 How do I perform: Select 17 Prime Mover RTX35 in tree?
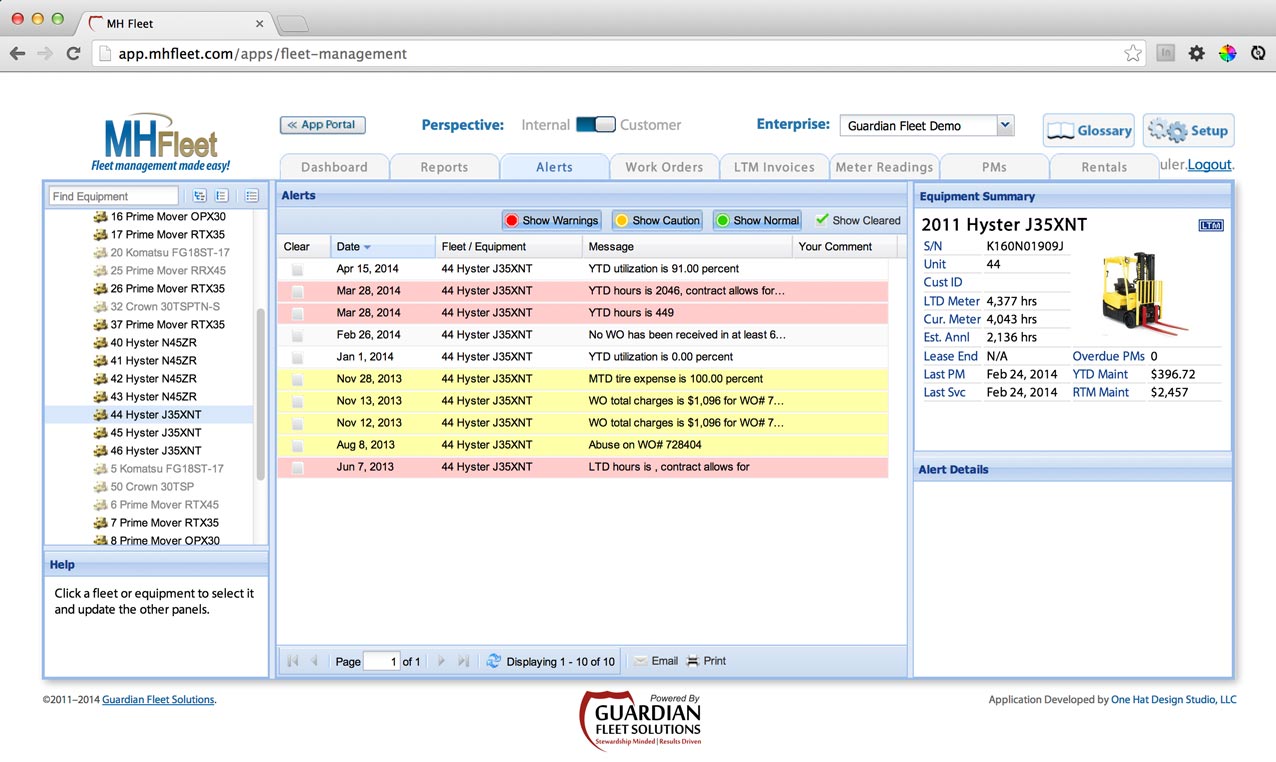pos(168,235)
